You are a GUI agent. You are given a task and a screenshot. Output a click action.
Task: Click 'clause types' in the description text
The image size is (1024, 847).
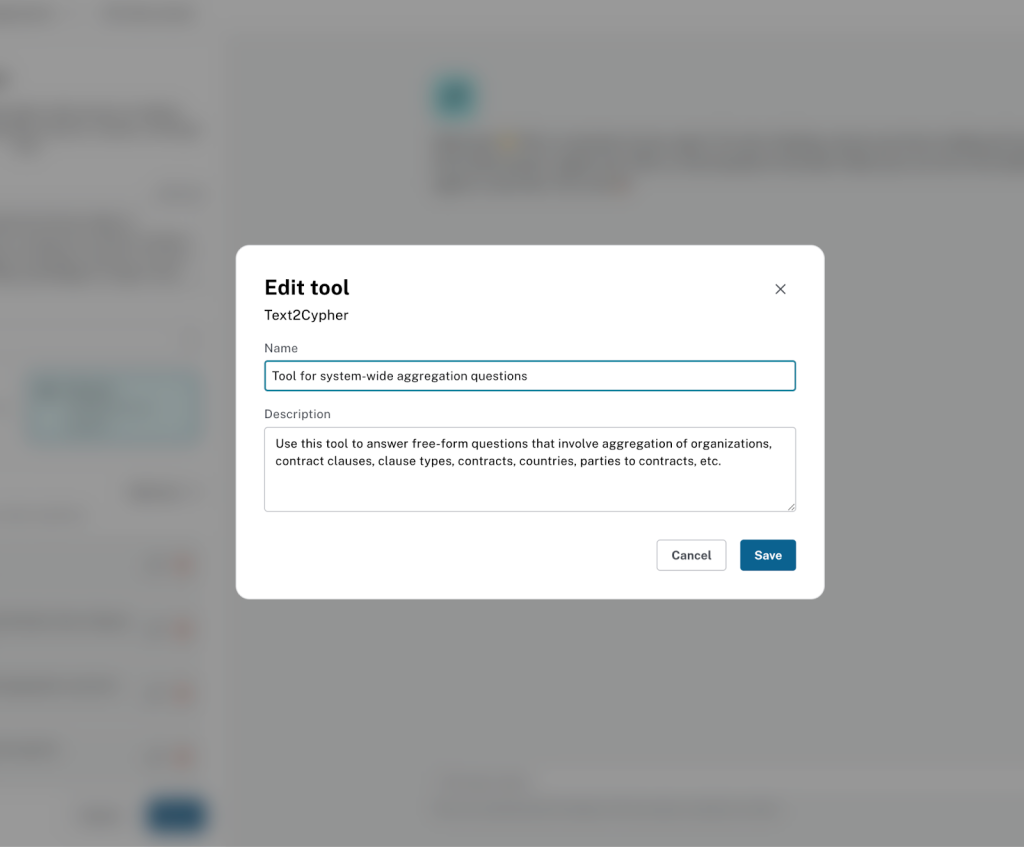(x=414, y=461)
